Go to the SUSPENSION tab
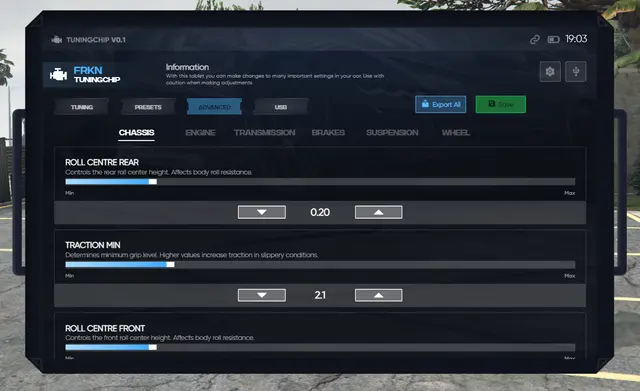 (x=392, y=133)
